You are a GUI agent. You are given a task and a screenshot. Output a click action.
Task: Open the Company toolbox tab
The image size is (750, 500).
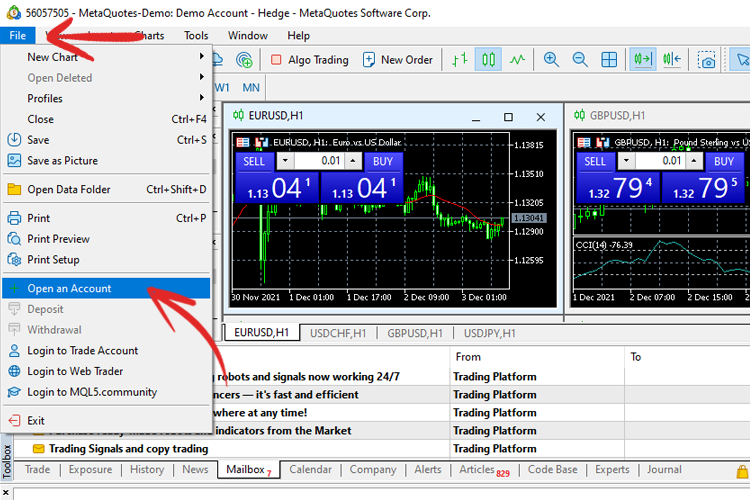[373, 469]
